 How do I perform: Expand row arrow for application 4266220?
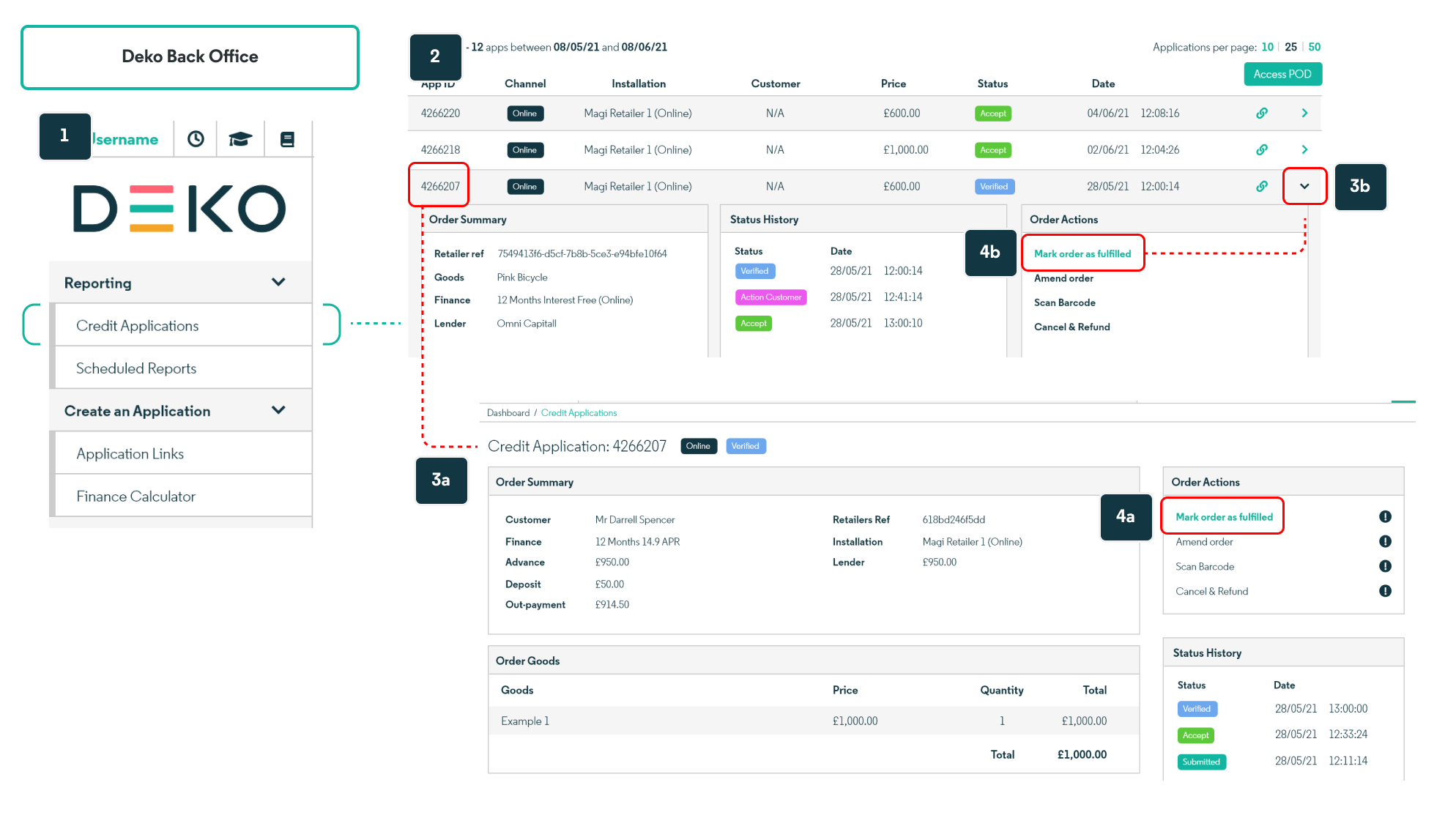(x=1304, y=114)
